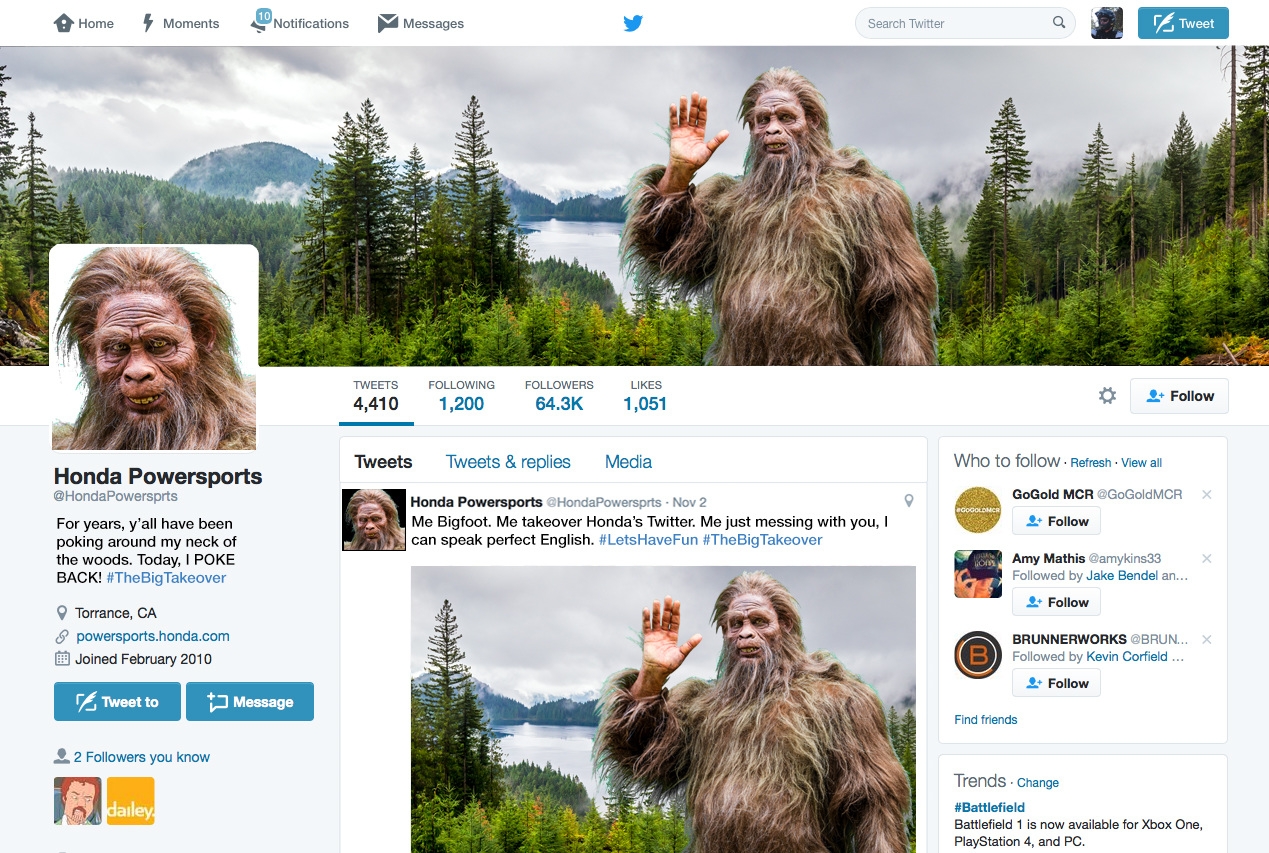Switch to Tweets & replies tab
Image resolution: width=1269 pixels, height=853 pixels.
click(x=508, y=462)
